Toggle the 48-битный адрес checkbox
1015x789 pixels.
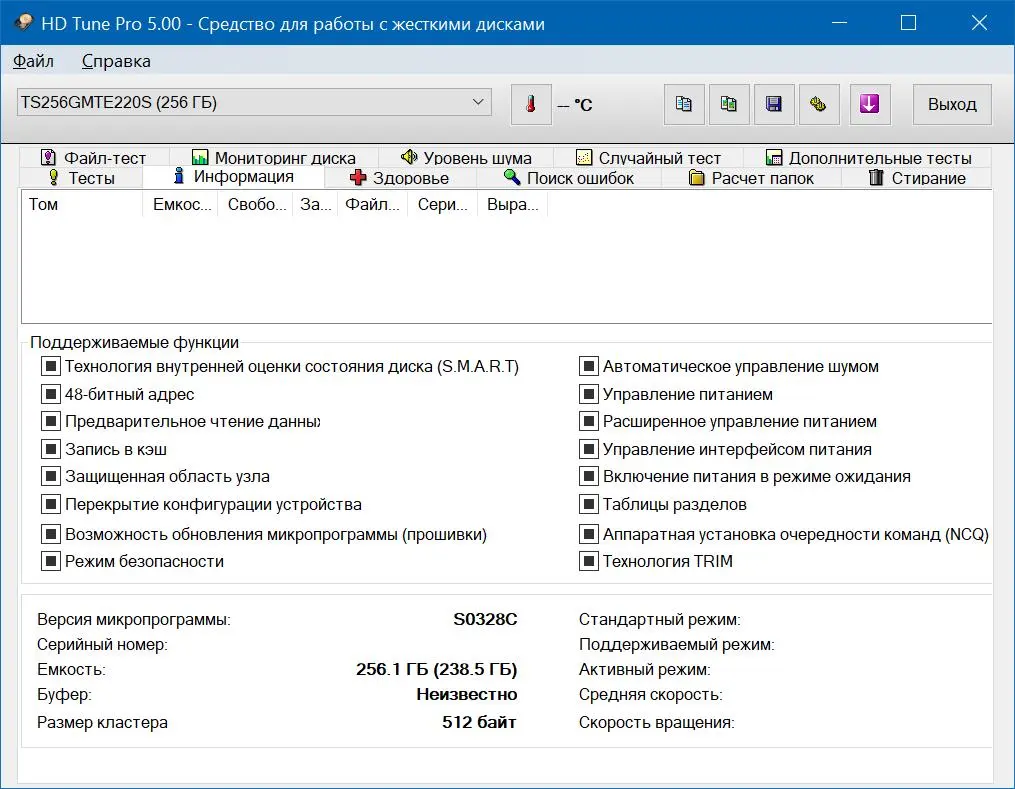(x=50, y=394)
